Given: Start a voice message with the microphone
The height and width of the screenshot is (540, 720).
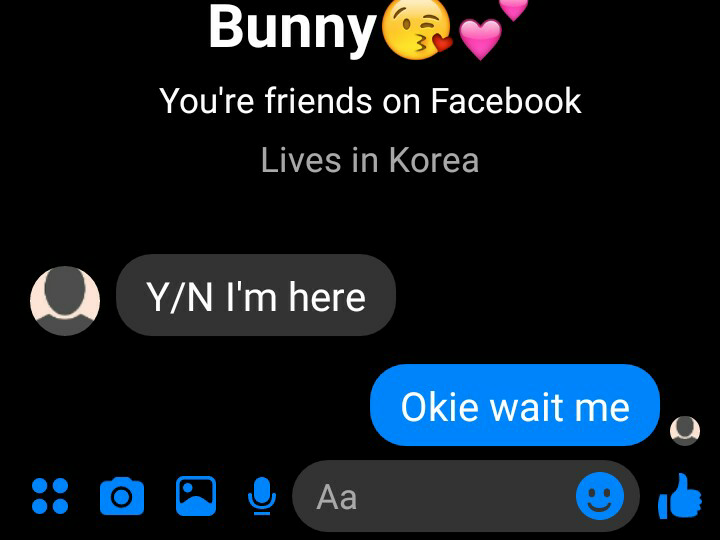Looking at the screenshot, I should (x=262, y=496).
